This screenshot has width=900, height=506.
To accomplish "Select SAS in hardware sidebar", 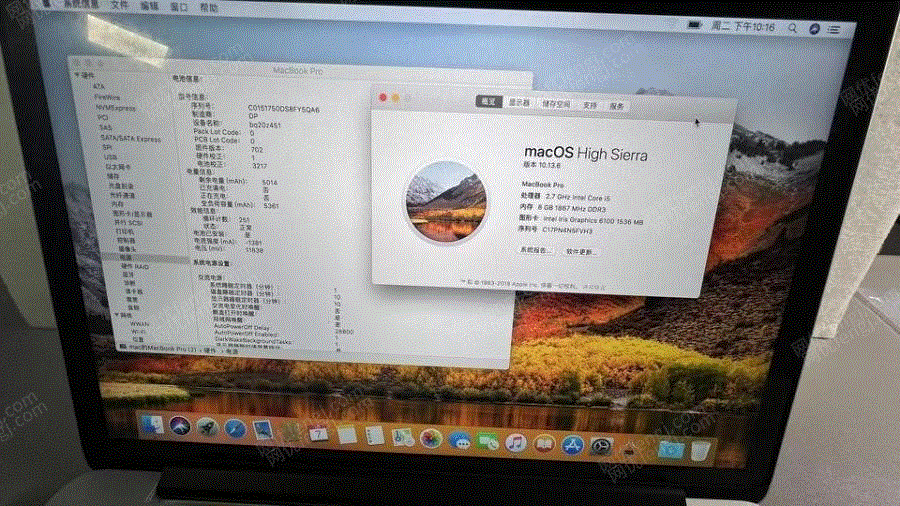I will coord(104,127).
